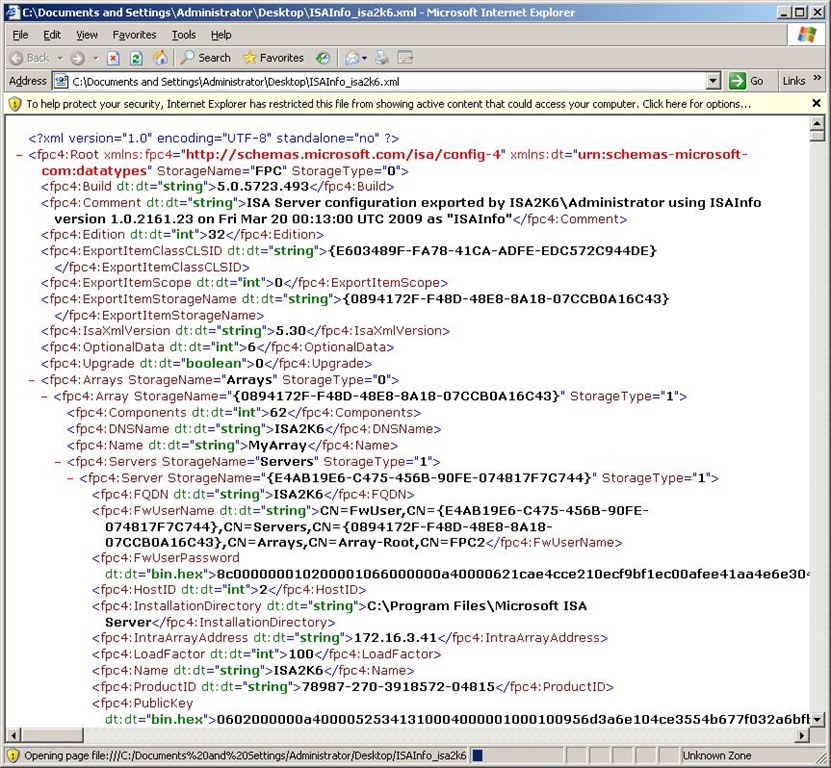
Task: Click the xml version declaration line
Action: [x=214, y=138]
